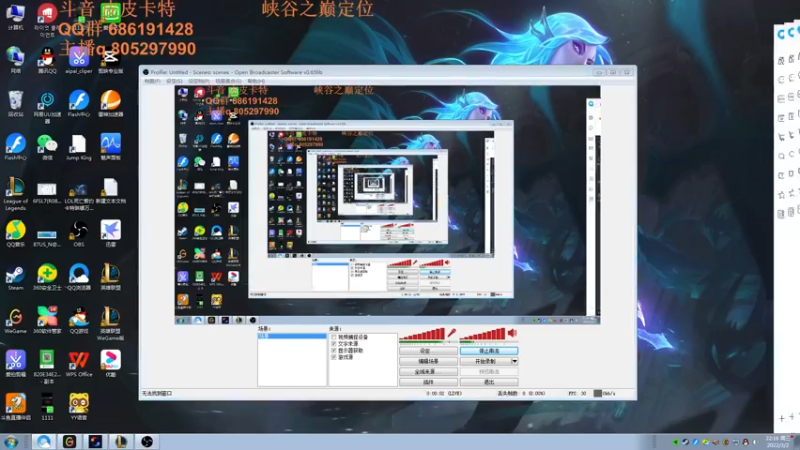
Task: Open the QQ游戏 desktop icon
Action: click(x=79, y=321)
